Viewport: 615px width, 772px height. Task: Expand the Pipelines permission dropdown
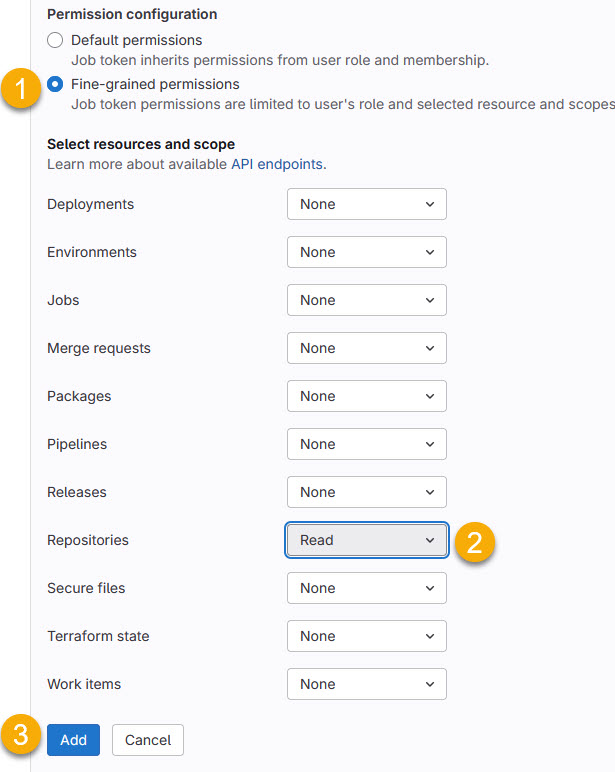pos(366,444)
